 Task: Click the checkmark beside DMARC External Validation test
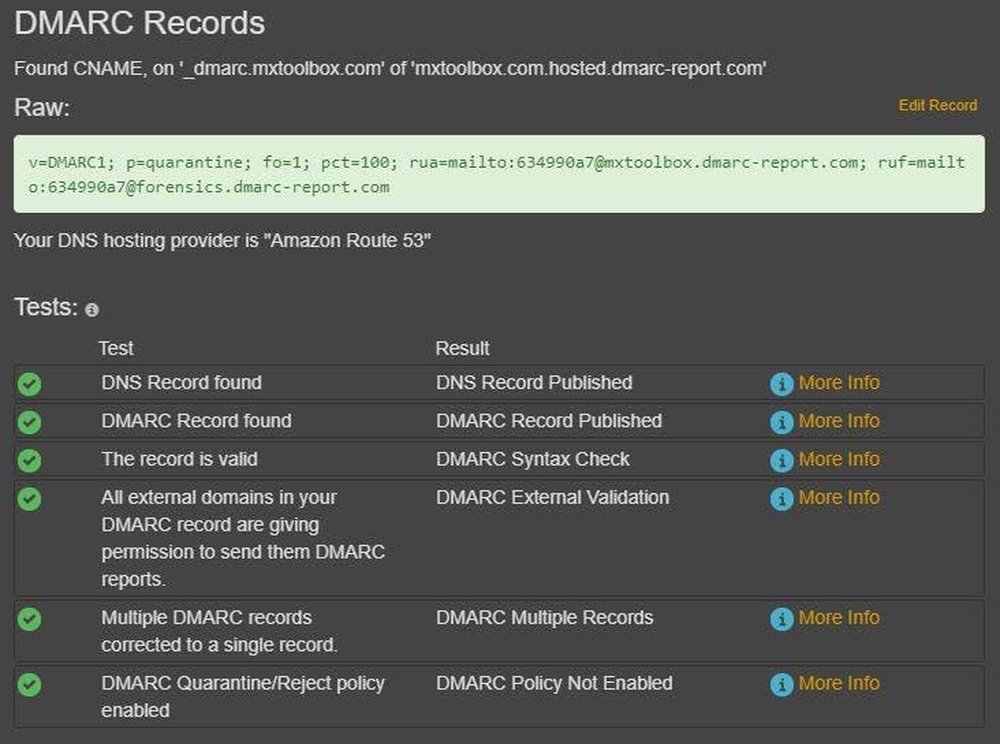click(30, 498)
